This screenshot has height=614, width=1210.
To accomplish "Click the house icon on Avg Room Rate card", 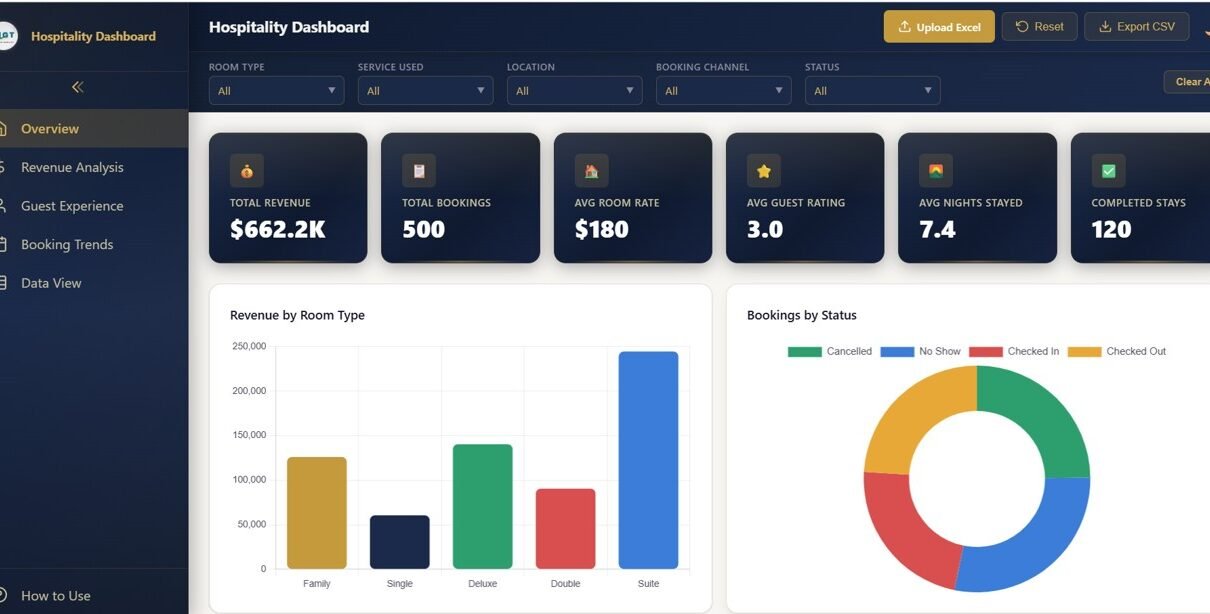I will 591,171.
